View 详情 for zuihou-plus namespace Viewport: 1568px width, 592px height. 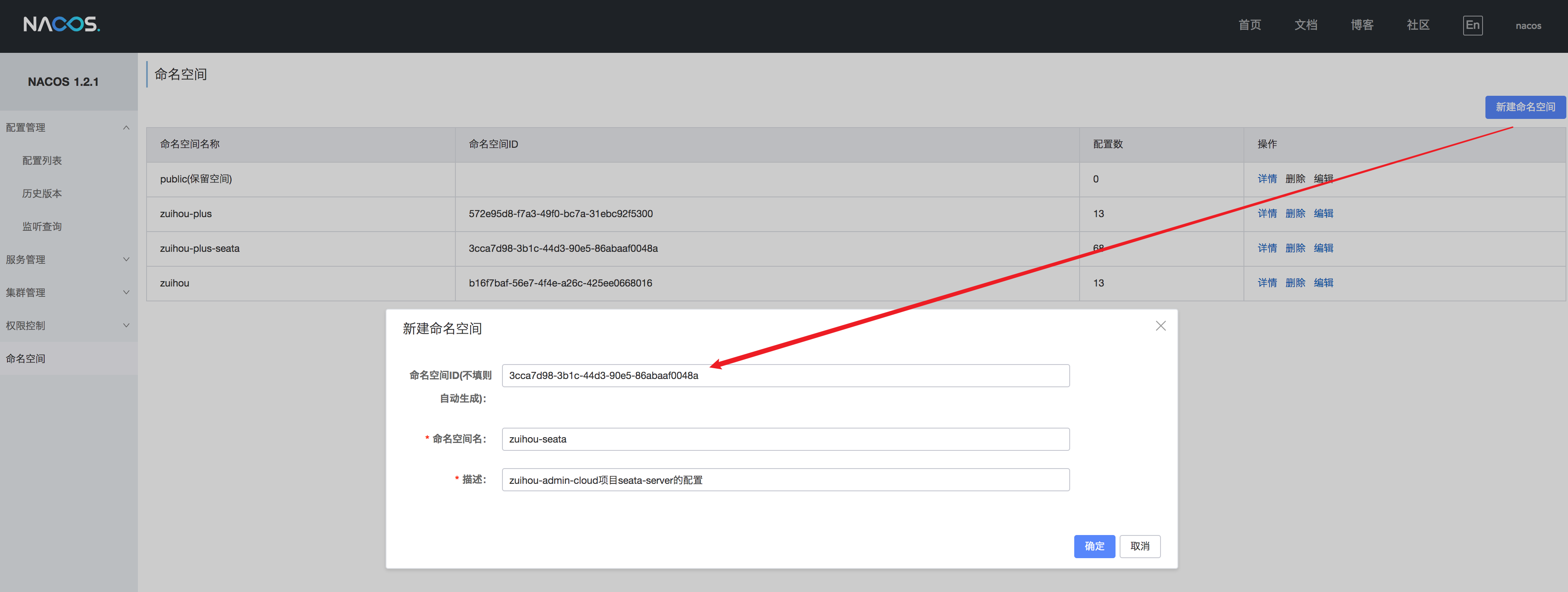pyautogui.click(x=1267, y=213)
